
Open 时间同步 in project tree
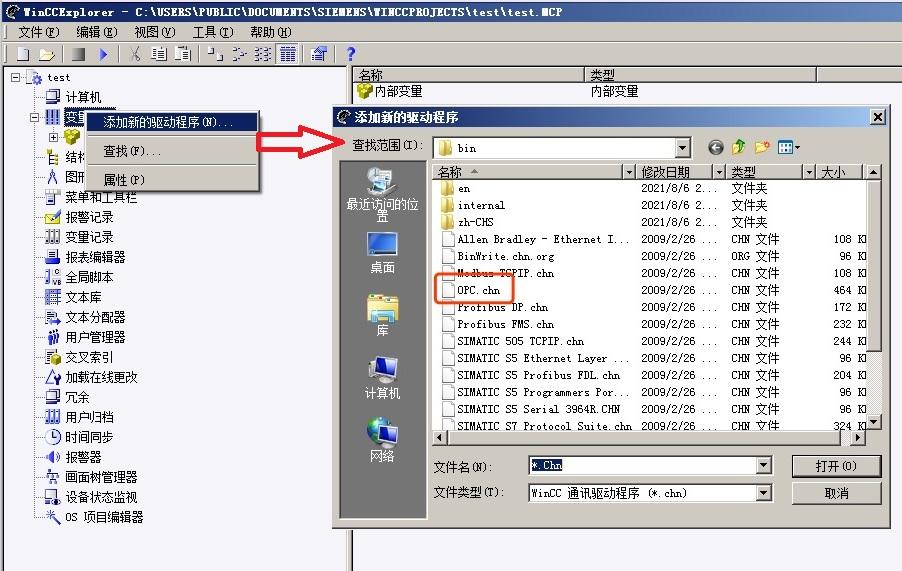pyautogui.click(x=89, y=437)
